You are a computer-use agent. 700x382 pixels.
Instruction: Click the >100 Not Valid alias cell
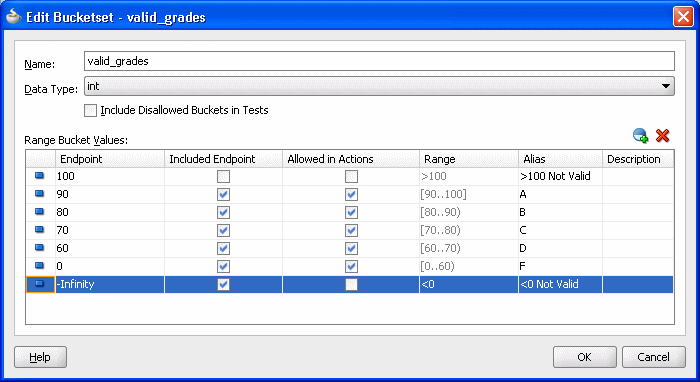560,176
